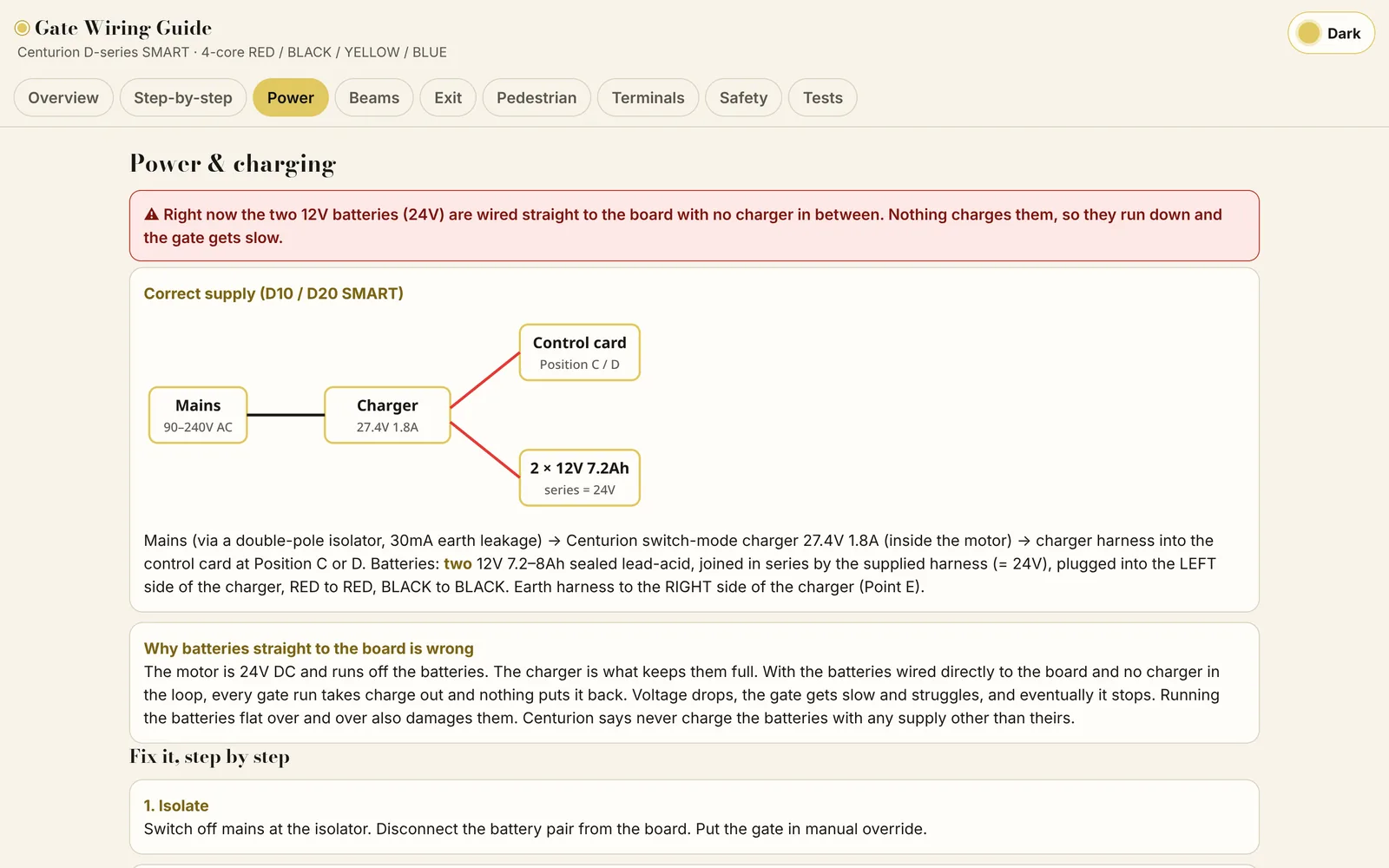Select the 2 × 12V 7.2Ah battery node
The image size is (1389, 868).
pos(580,477)
